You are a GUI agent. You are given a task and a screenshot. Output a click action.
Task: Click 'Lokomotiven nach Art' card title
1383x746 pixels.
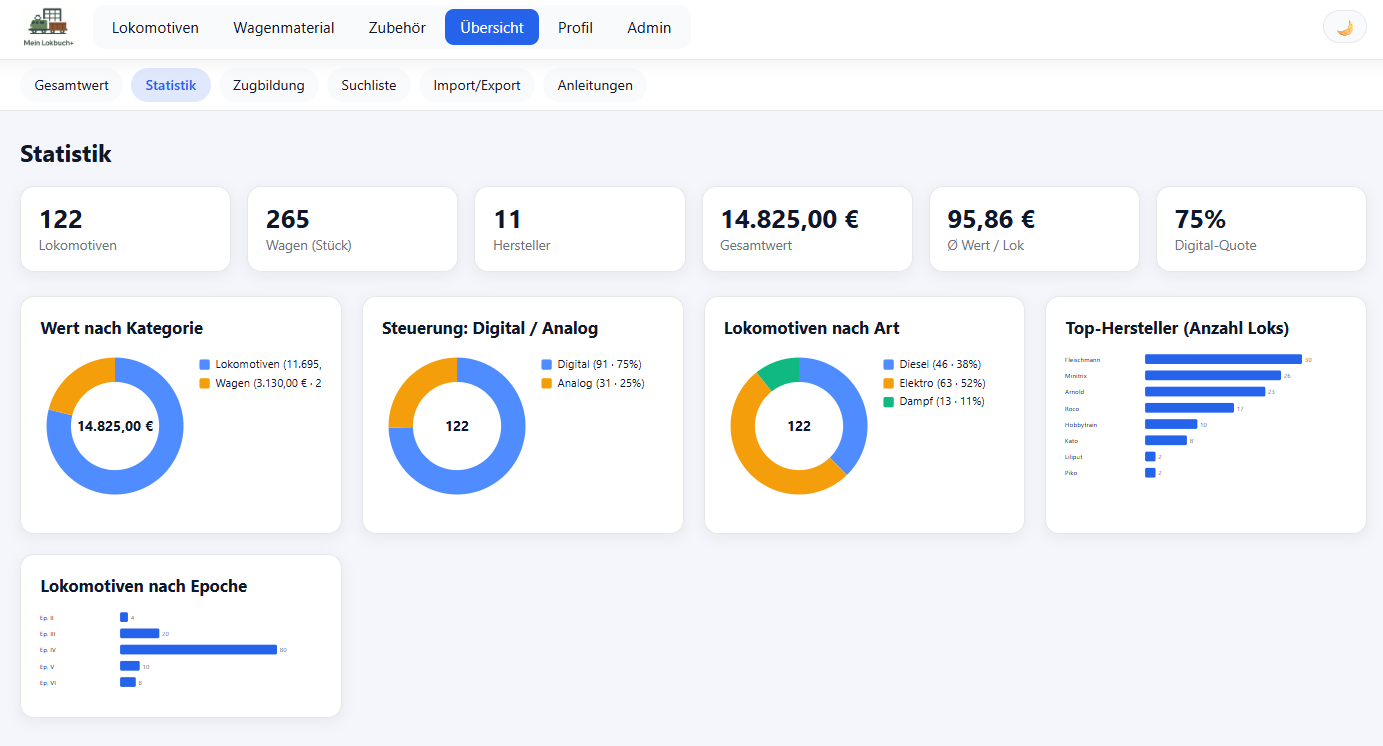coord(812,328)
